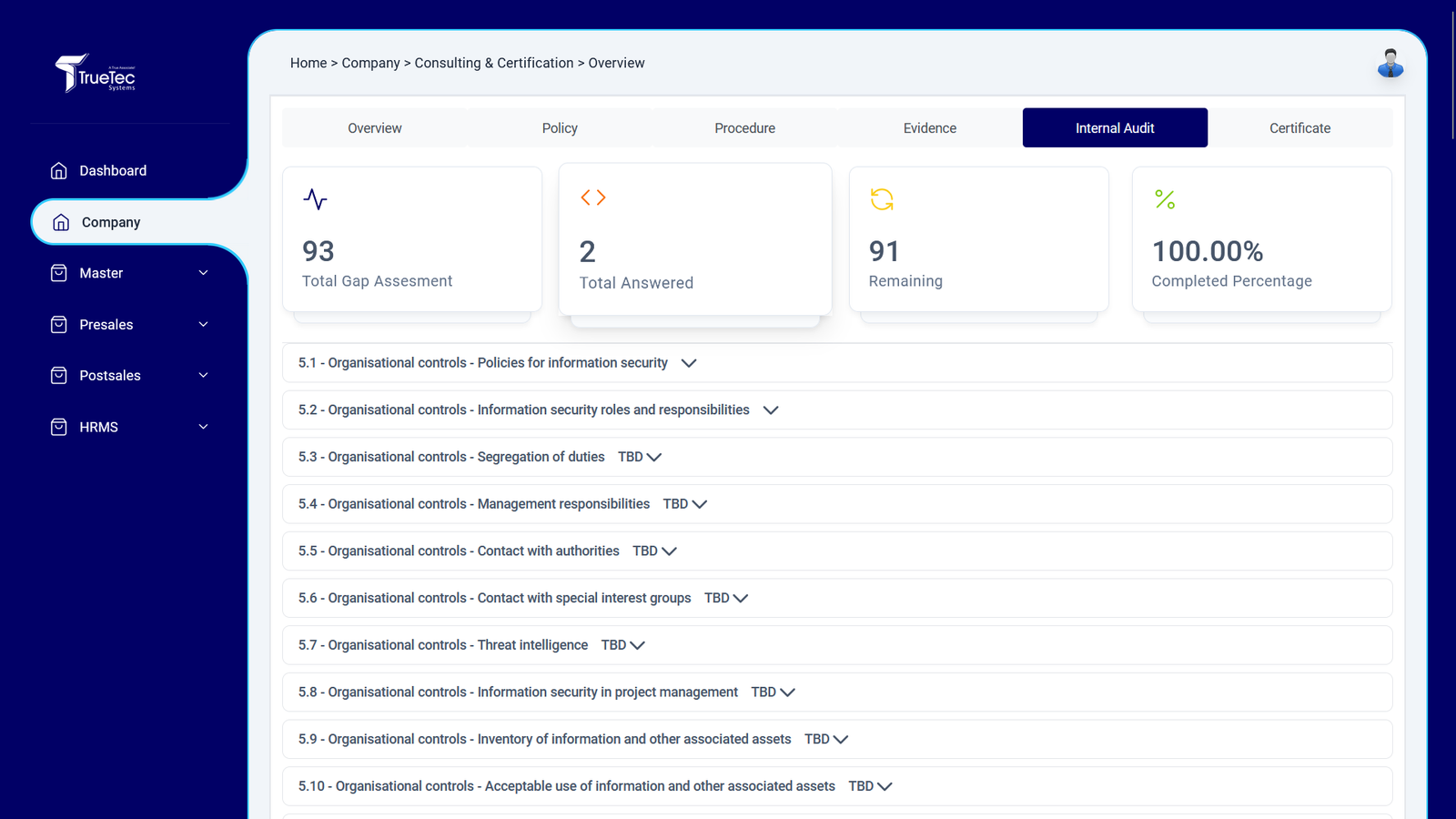
Task: Click the 93 Total Gap Assesment value
Action: point(318,251)
